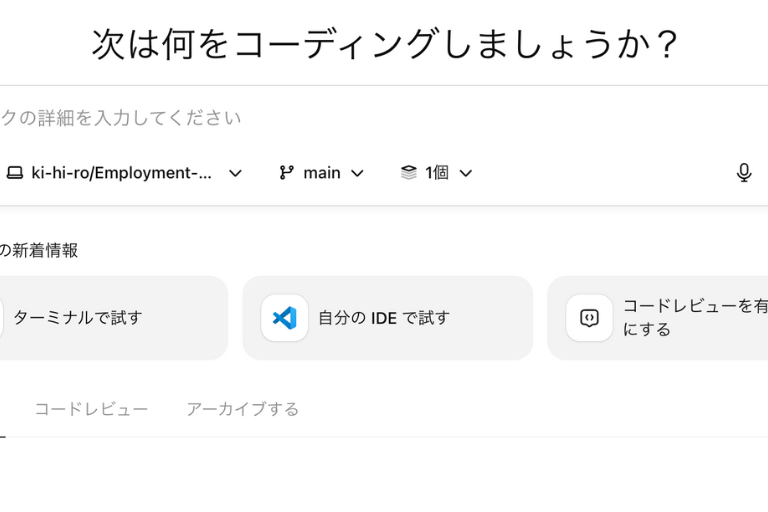The image size is (768, 512).
Task: Open the ki-hi-ro/Employment repository selector
Action: coord(122,173)
